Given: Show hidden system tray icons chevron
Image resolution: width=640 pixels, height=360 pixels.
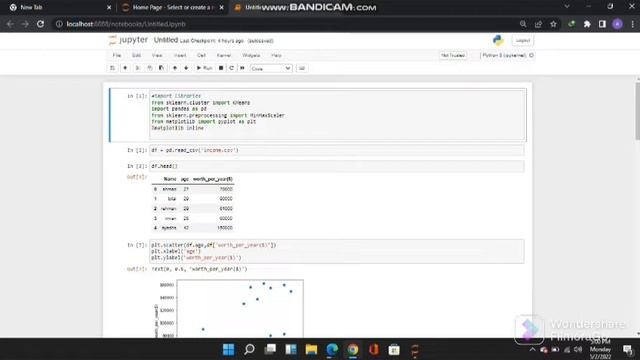Looking at the screenshot, I should [x=532, y=350].
